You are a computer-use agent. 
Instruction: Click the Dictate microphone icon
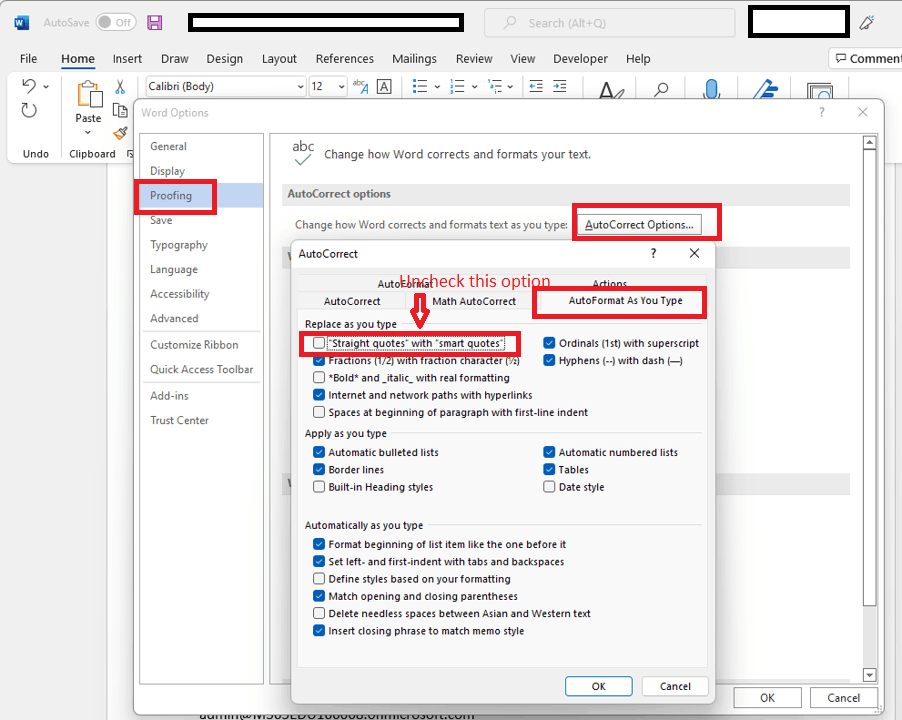point(712,89)
